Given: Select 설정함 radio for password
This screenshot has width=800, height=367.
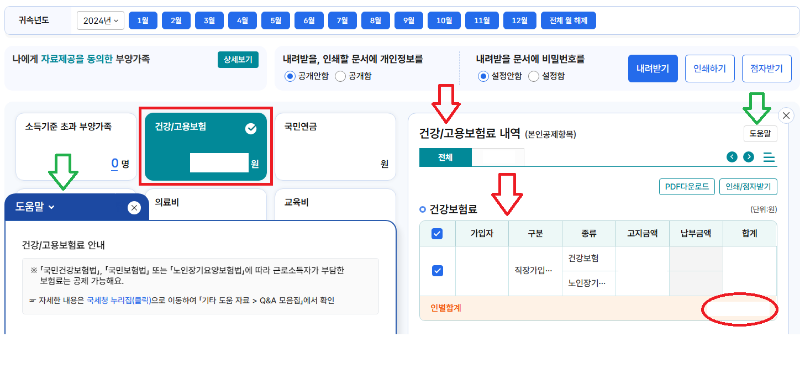Looking at the screenshot, I should tap(533, 77).
